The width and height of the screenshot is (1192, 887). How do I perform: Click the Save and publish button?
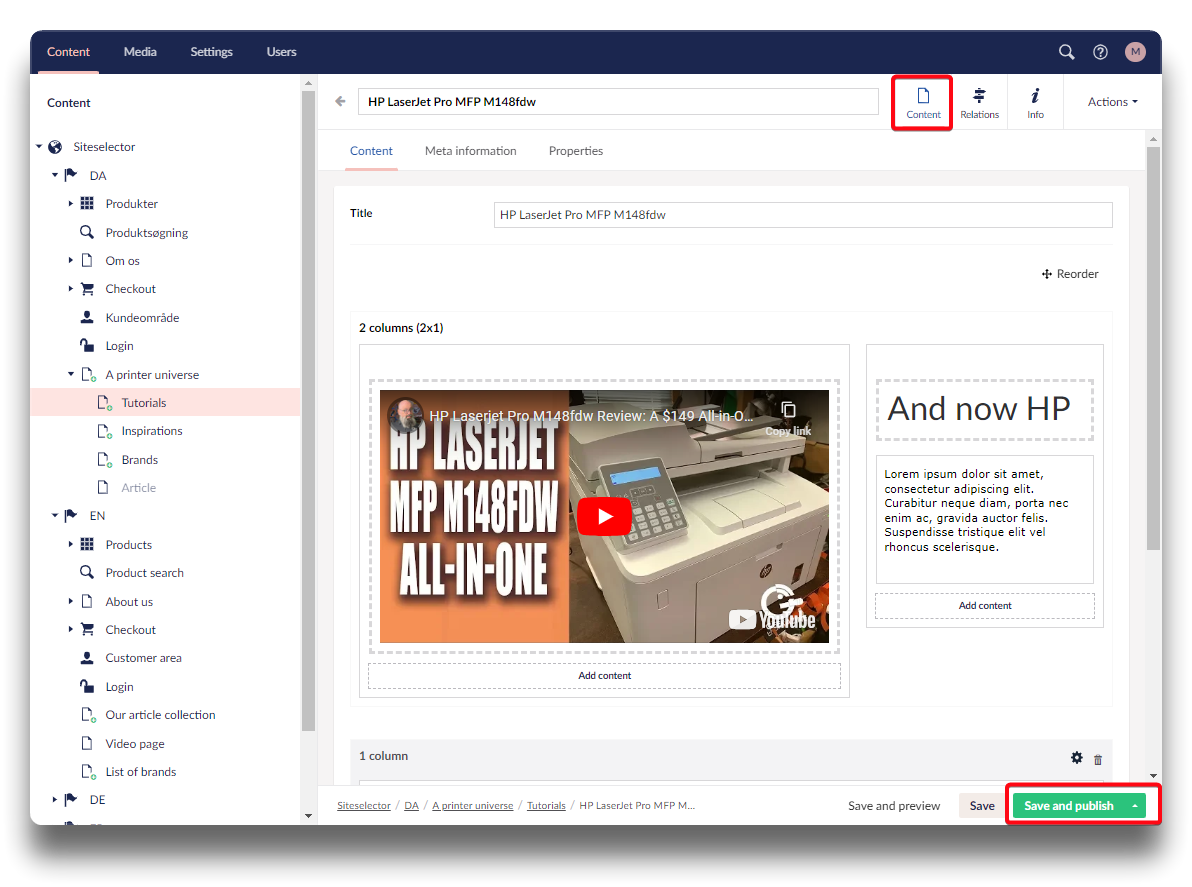[x=1068, y=806]
